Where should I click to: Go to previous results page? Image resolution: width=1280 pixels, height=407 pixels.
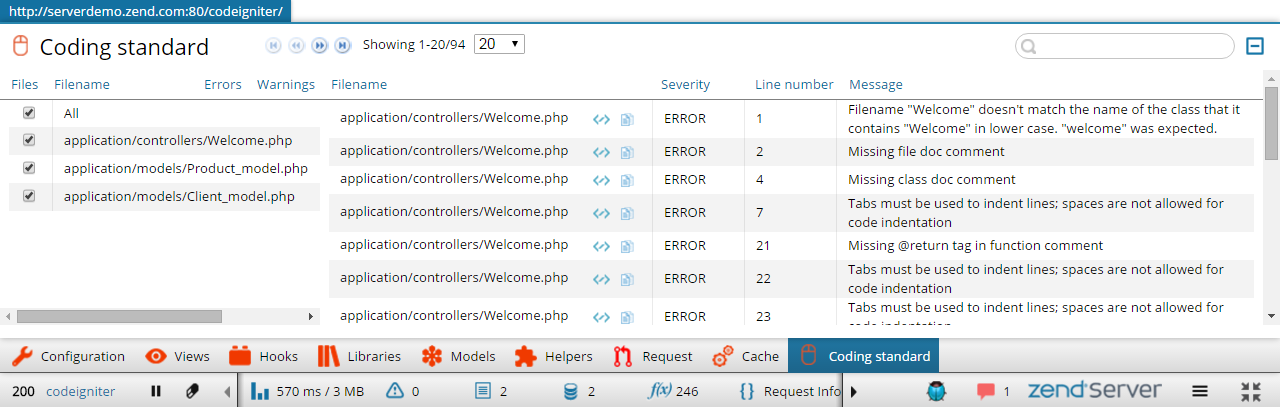[296, 45]
